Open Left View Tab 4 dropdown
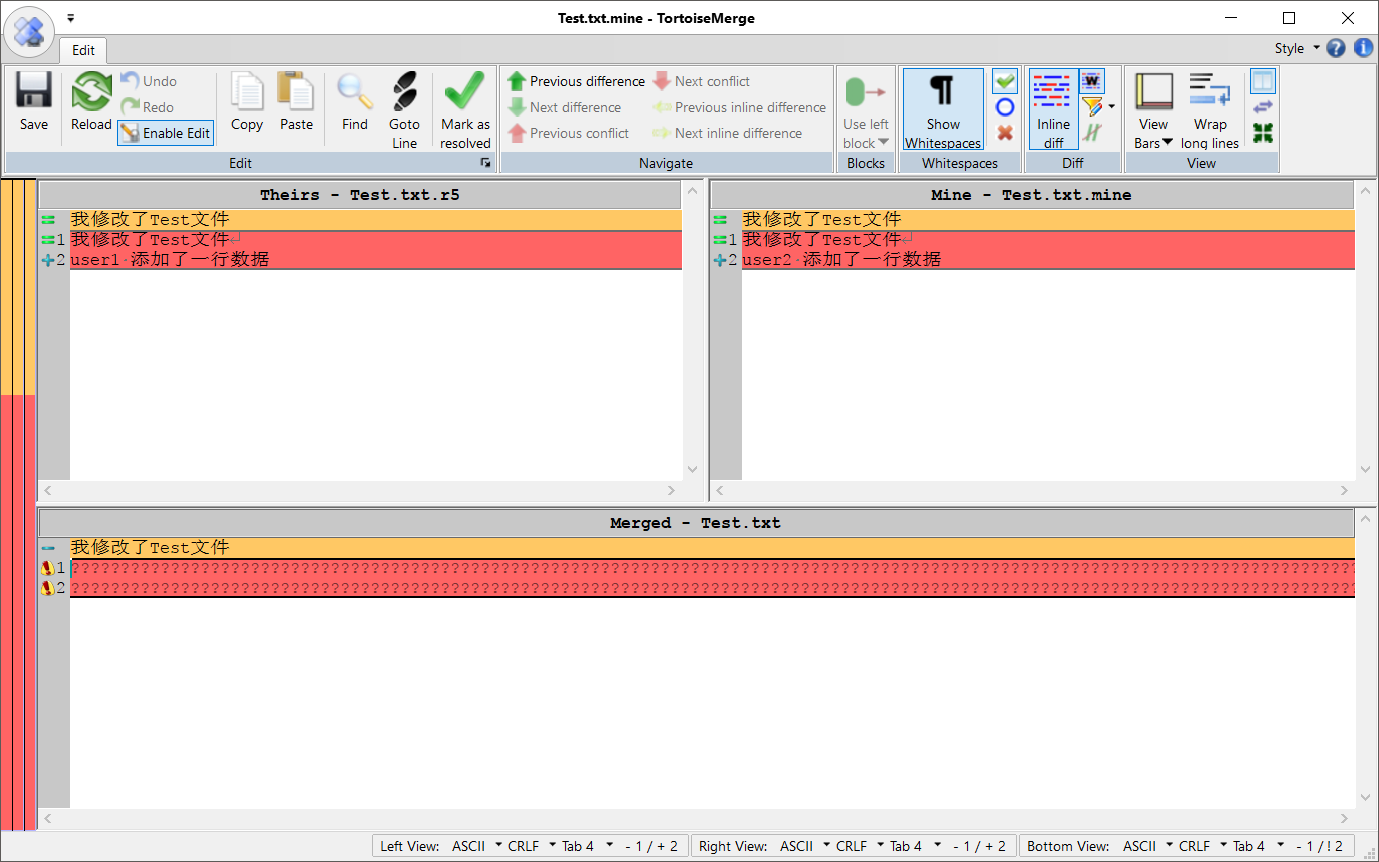 pos(586,846)
